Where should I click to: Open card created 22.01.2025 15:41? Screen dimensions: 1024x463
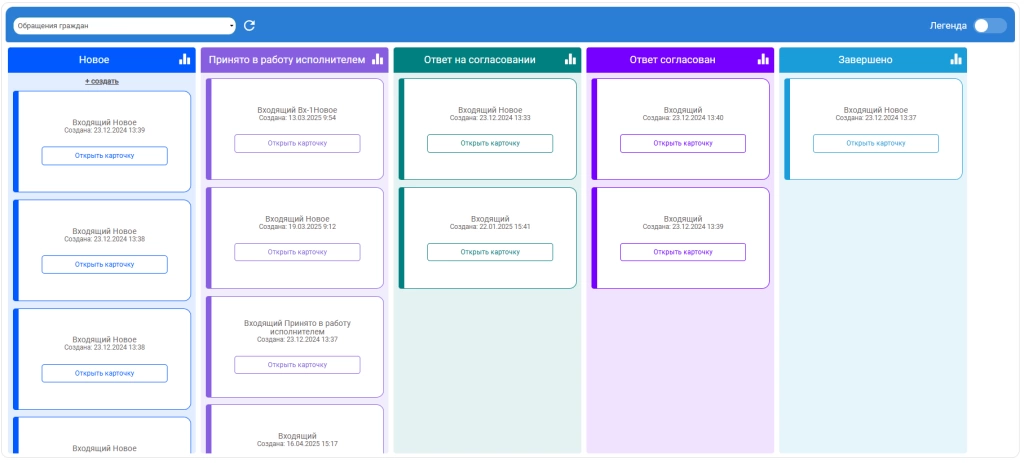point(490,252)
